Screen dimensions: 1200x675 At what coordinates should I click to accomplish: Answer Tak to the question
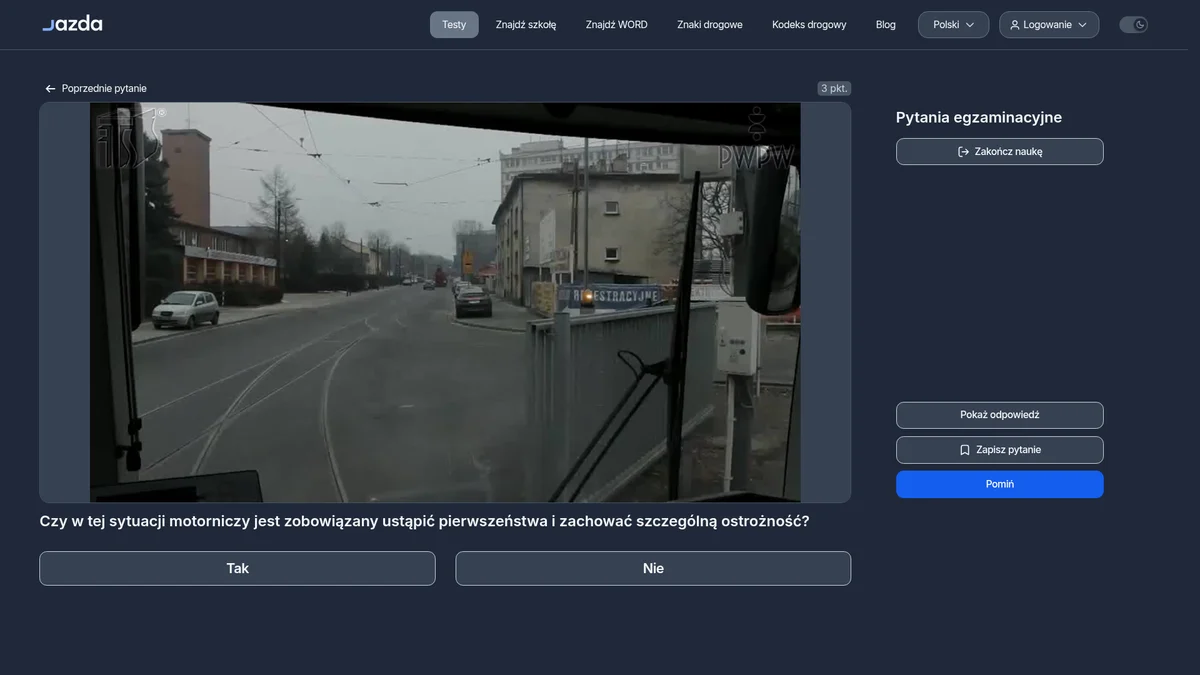[237, 568]
